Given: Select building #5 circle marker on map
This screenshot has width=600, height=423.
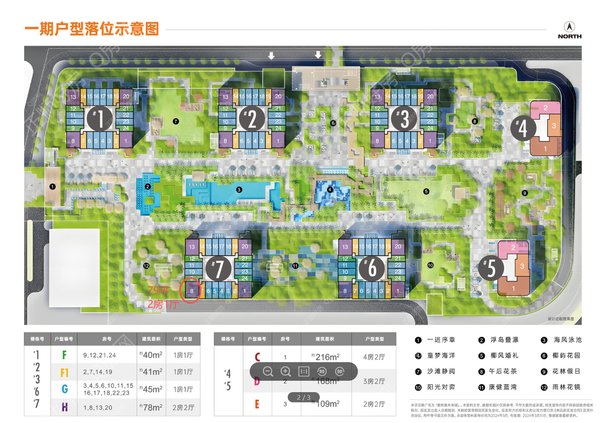Looking at the screenshot, I should point(490,268).
